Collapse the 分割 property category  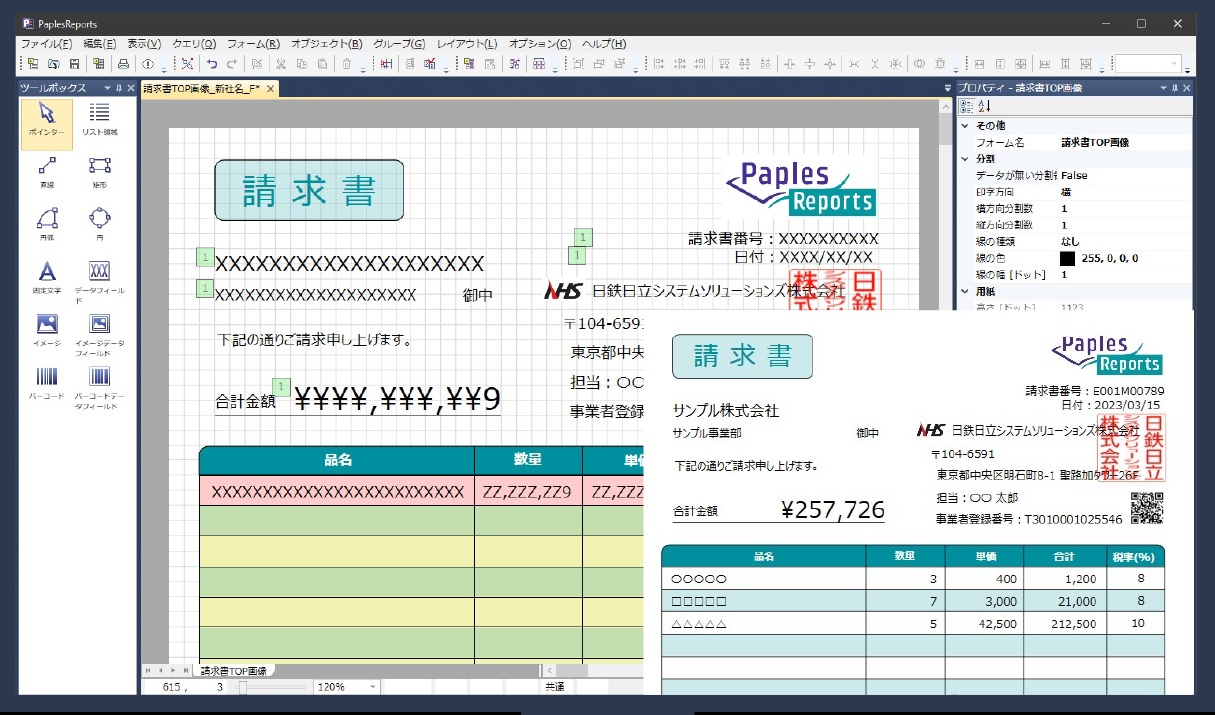click(964, 159)
